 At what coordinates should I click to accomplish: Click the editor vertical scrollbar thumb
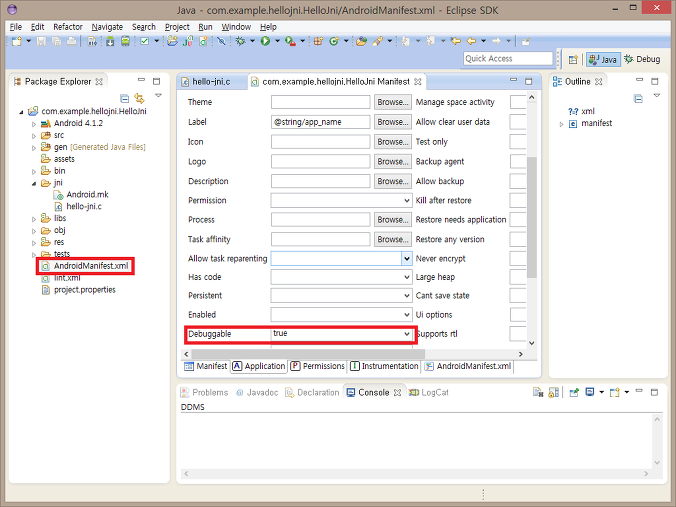[532, 217]
